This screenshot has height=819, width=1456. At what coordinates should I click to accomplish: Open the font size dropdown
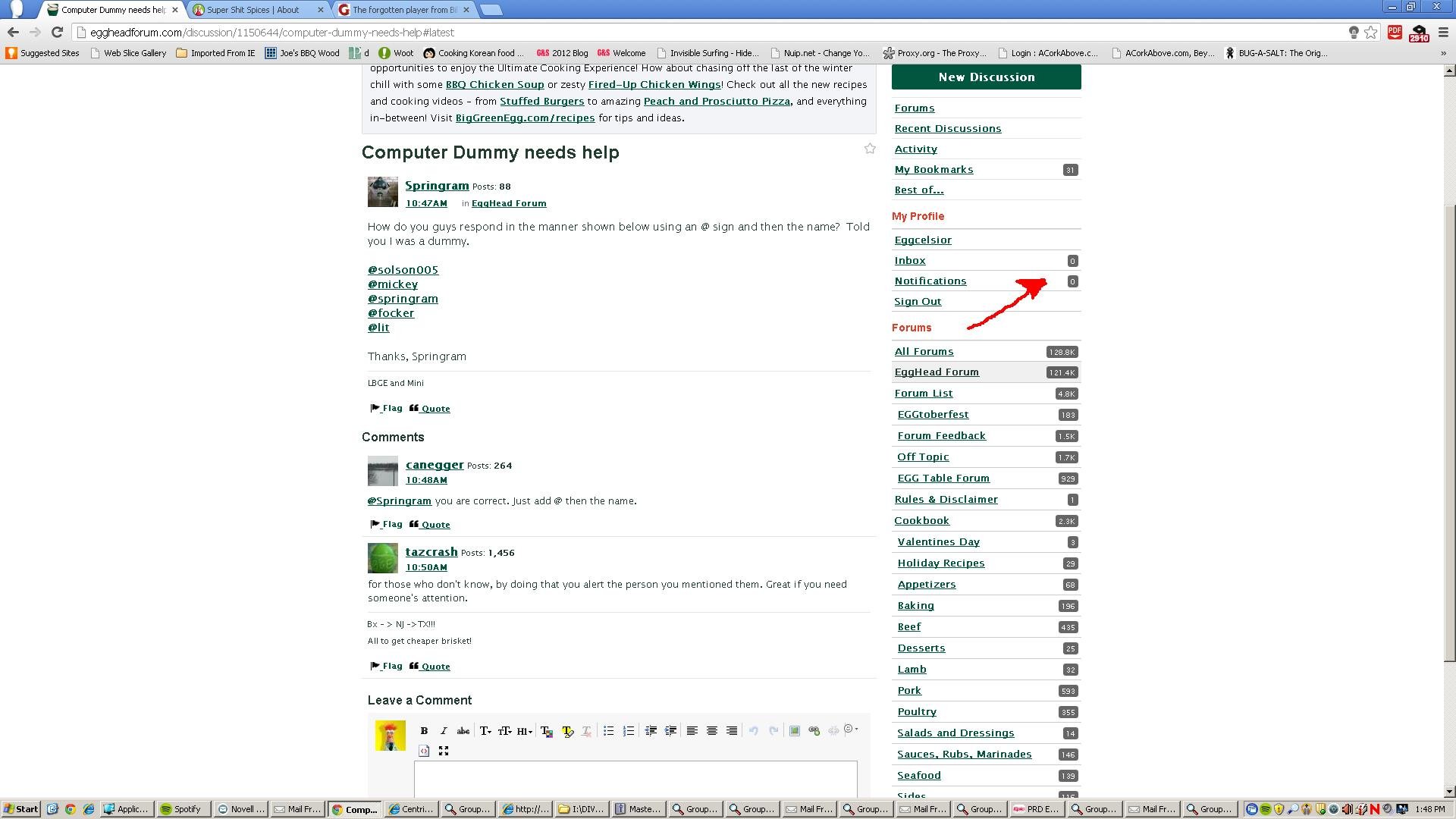(505, 731)
